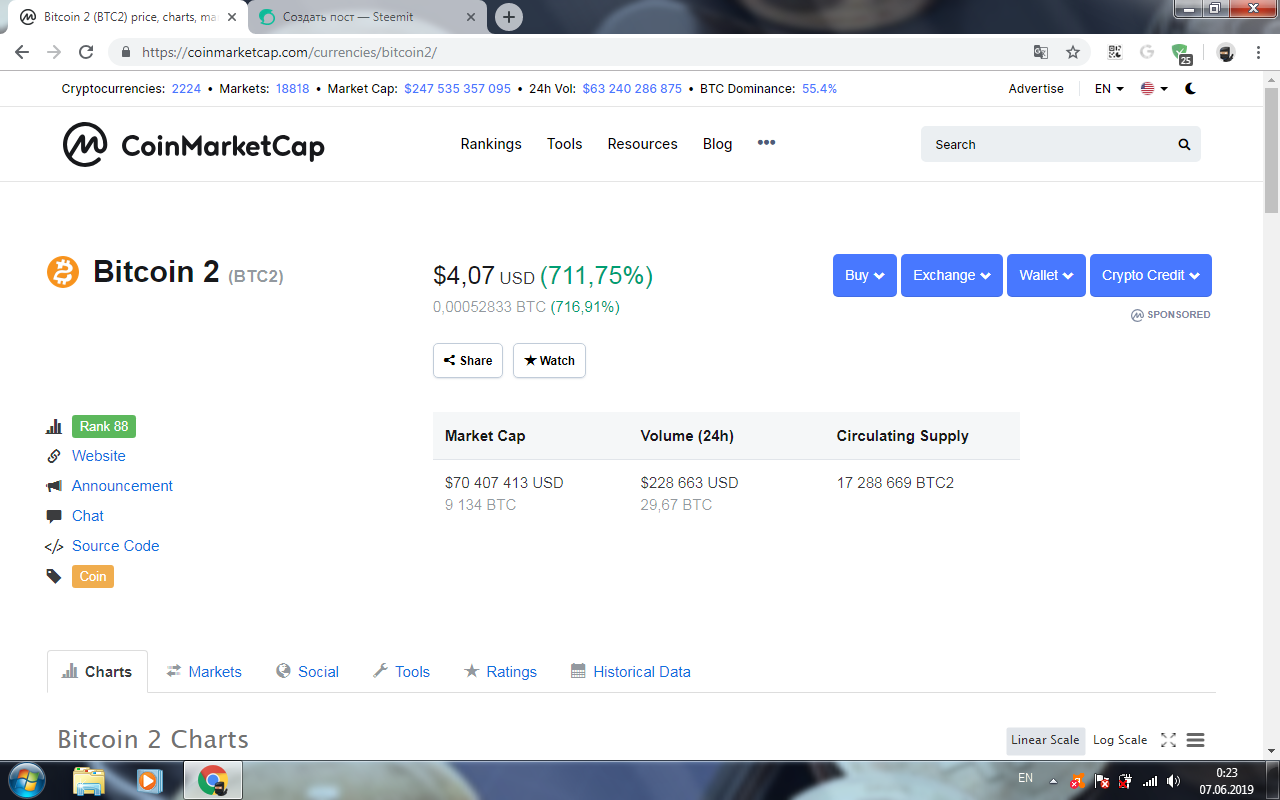Switch to the Markets tab
The width and height of the screenshot is (1280, 800).
tap(204, 672)
